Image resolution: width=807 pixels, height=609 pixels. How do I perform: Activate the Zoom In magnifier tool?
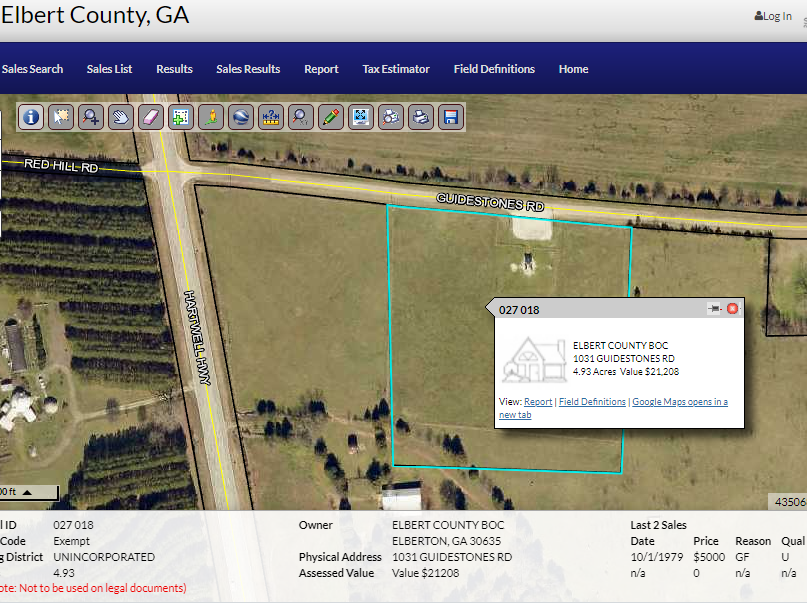[x=91, y=117]
